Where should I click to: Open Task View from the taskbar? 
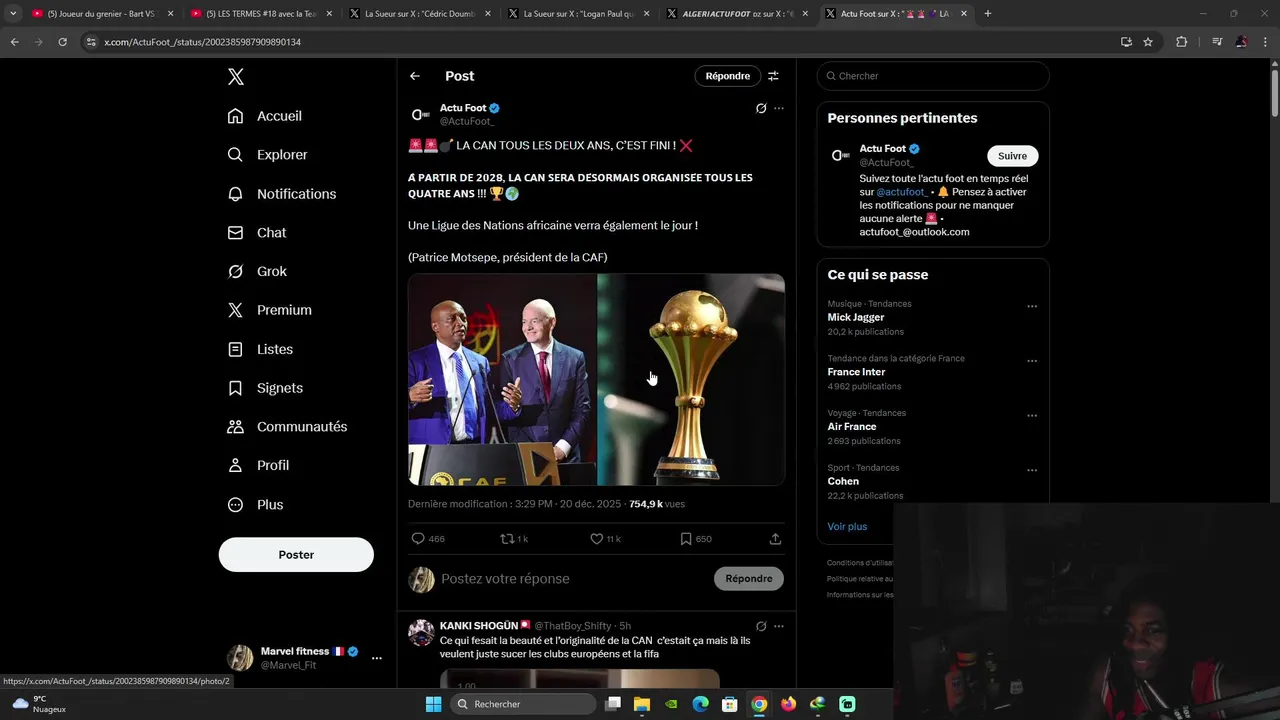point(613,705)
